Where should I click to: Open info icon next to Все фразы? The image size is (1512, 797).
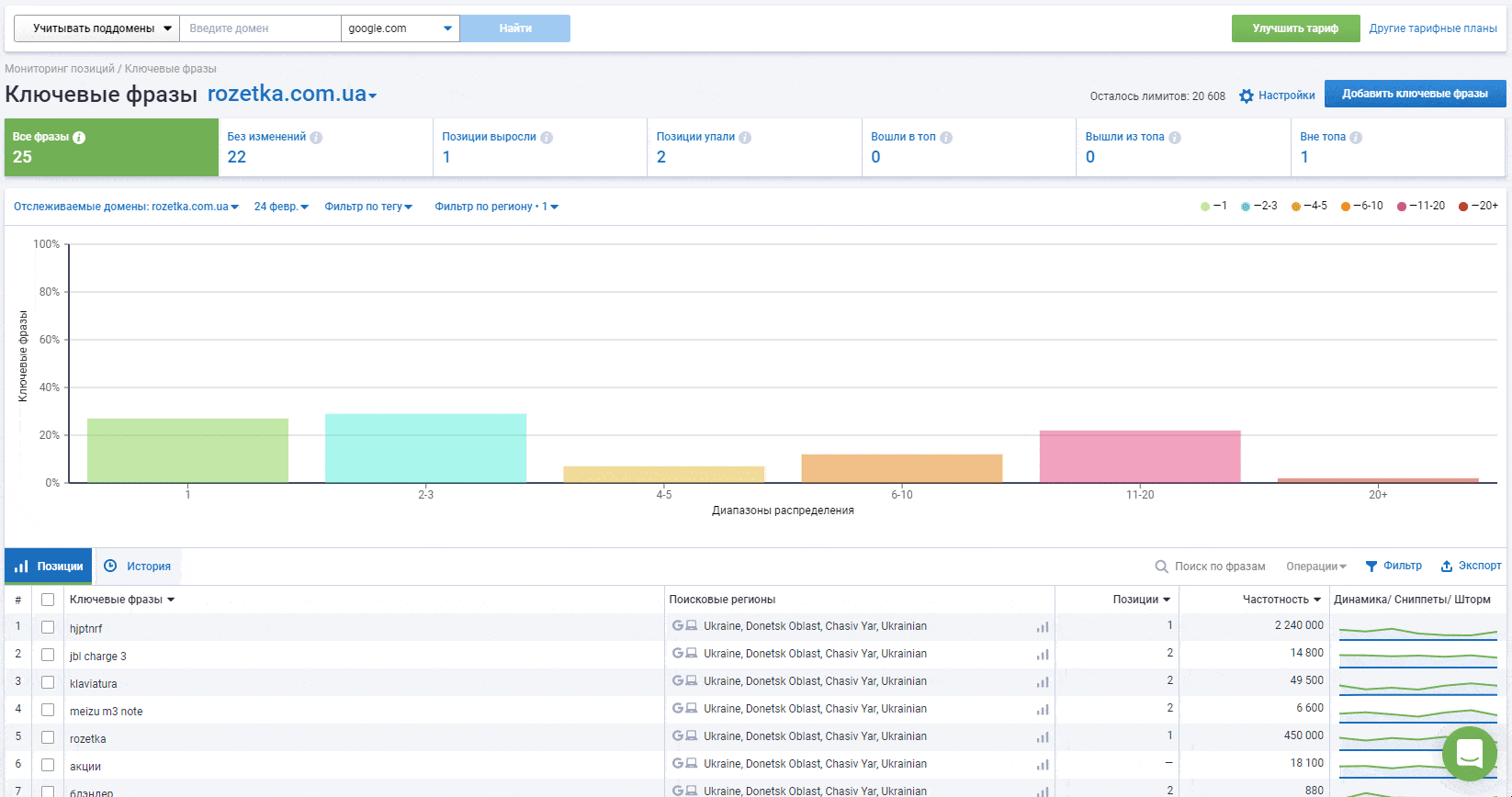tap(79, 138)
